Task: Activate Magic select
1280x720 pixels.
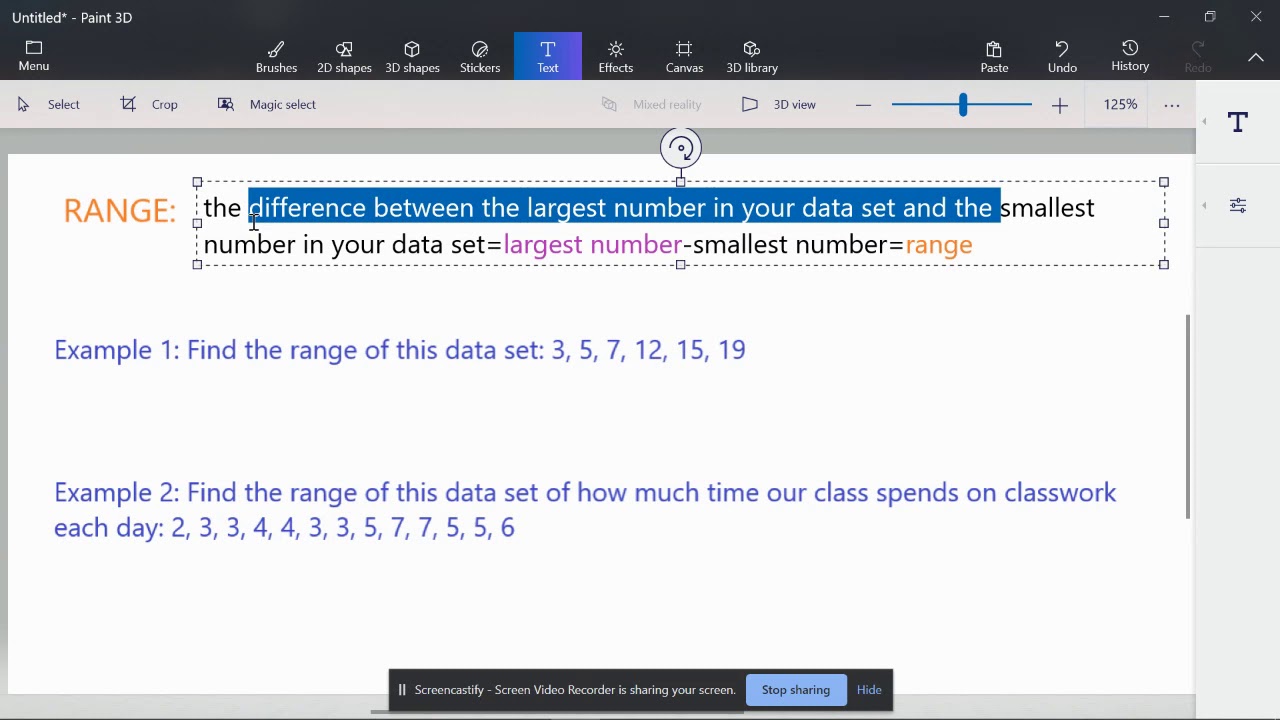Action: click(267, 104)
